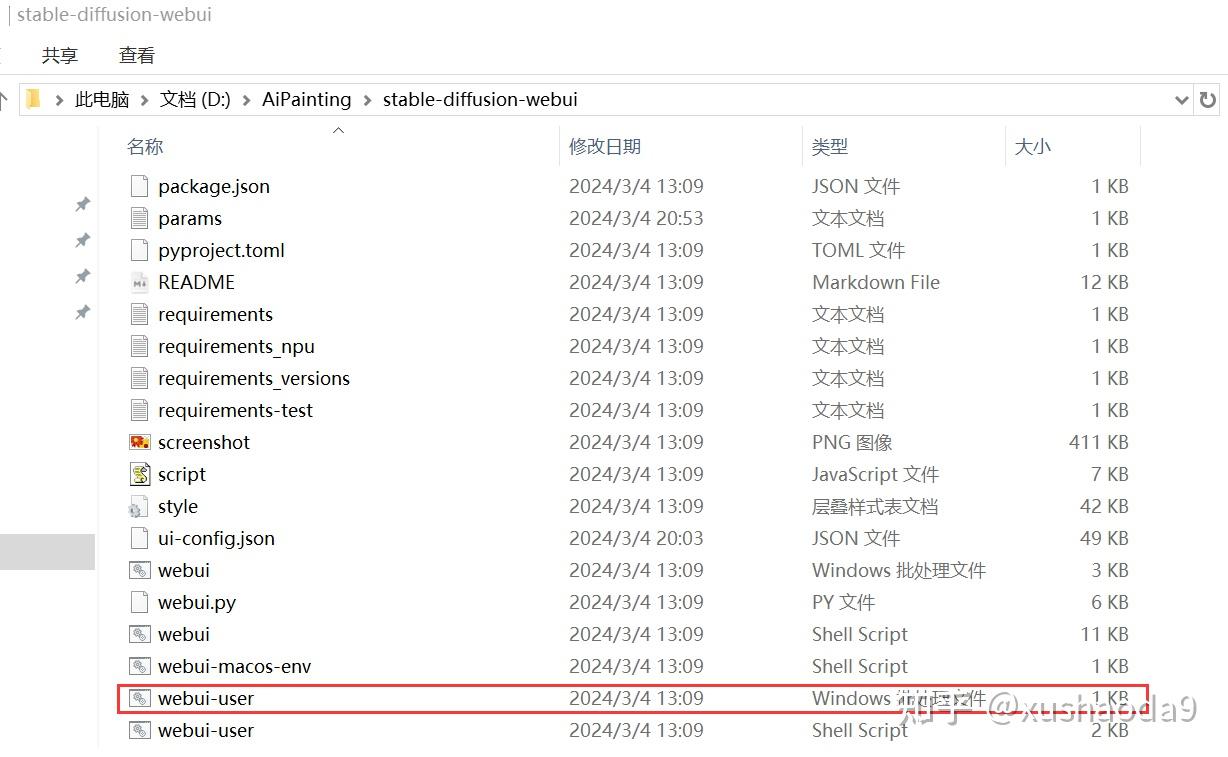The image size is (1228, 757).
Task: Click the folder icon in the address bar
Action: 34,99
